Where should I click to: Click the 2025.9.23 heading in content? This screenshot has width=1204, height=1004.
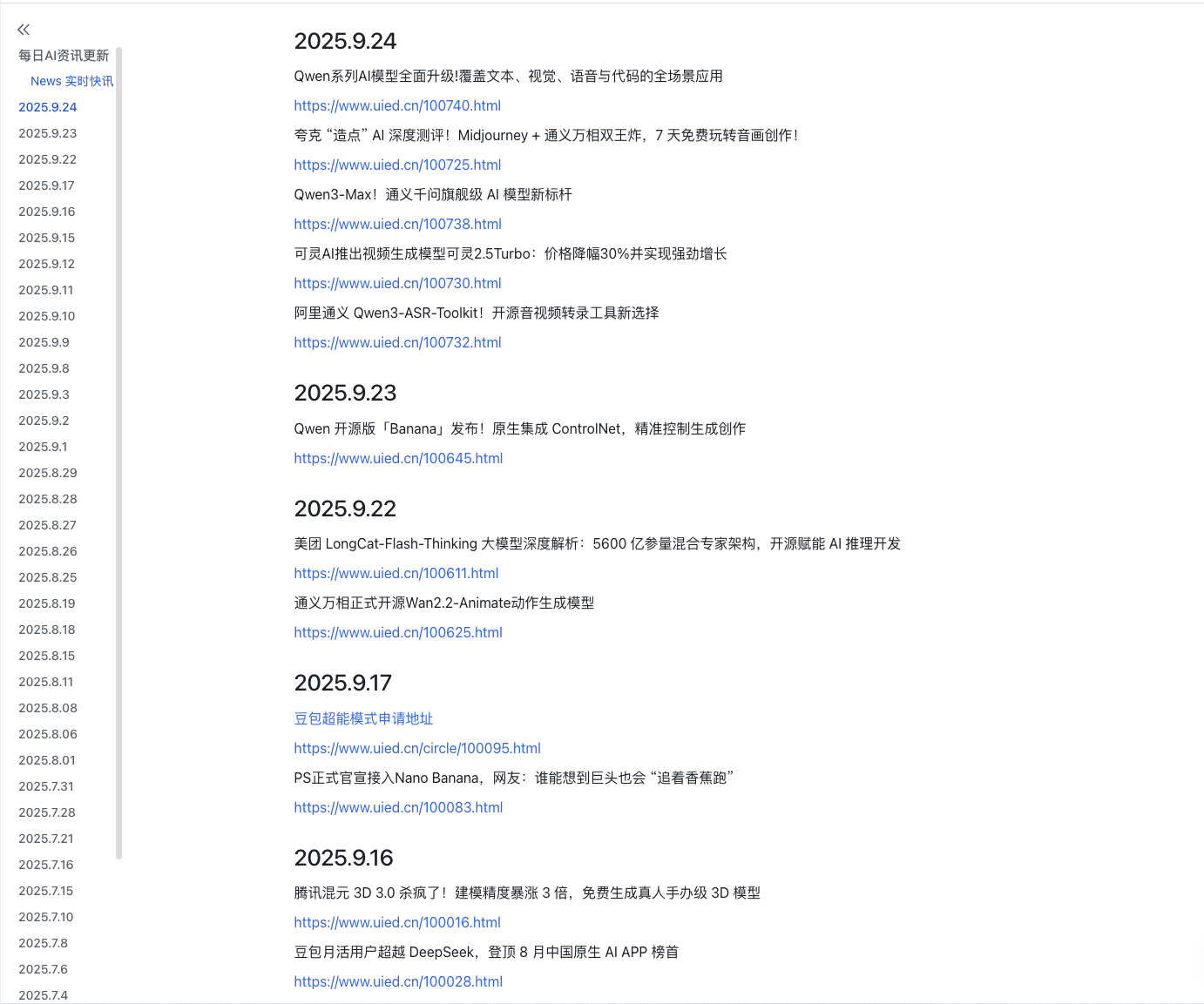tap(345, 393)
